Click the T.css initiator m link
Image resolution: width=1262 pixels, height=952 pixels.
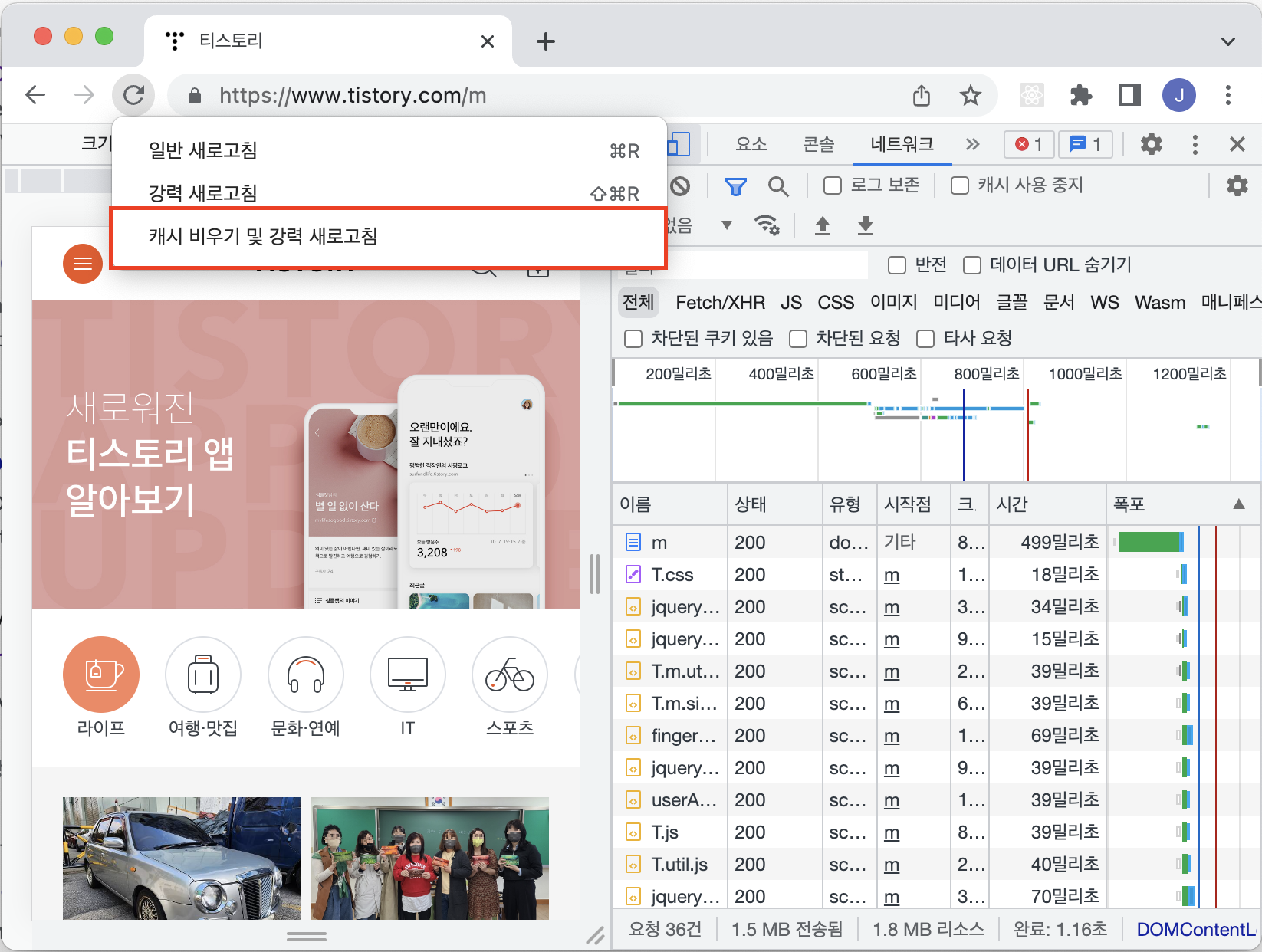point(892,575)
